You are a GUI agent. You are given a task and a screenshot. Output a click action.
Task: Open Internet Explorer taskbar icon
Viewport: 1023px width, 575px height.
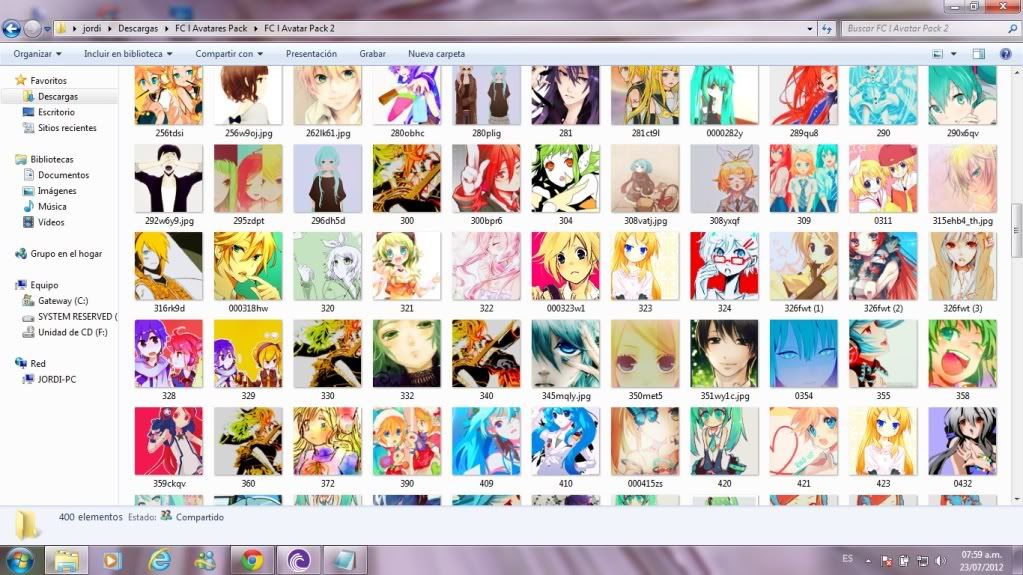pyautogui.click(x=159, y=561)
